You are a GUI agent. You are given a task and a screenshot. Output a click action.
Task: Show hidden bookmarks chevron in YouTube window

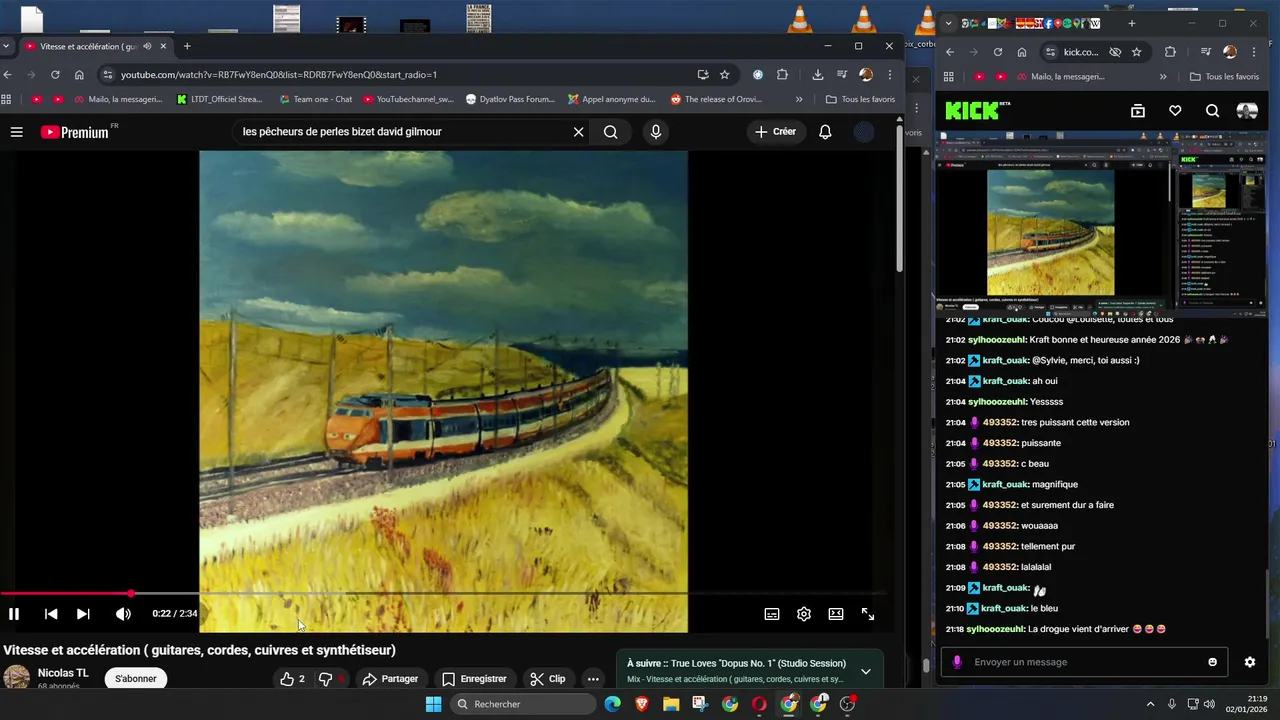coord(799,99)
